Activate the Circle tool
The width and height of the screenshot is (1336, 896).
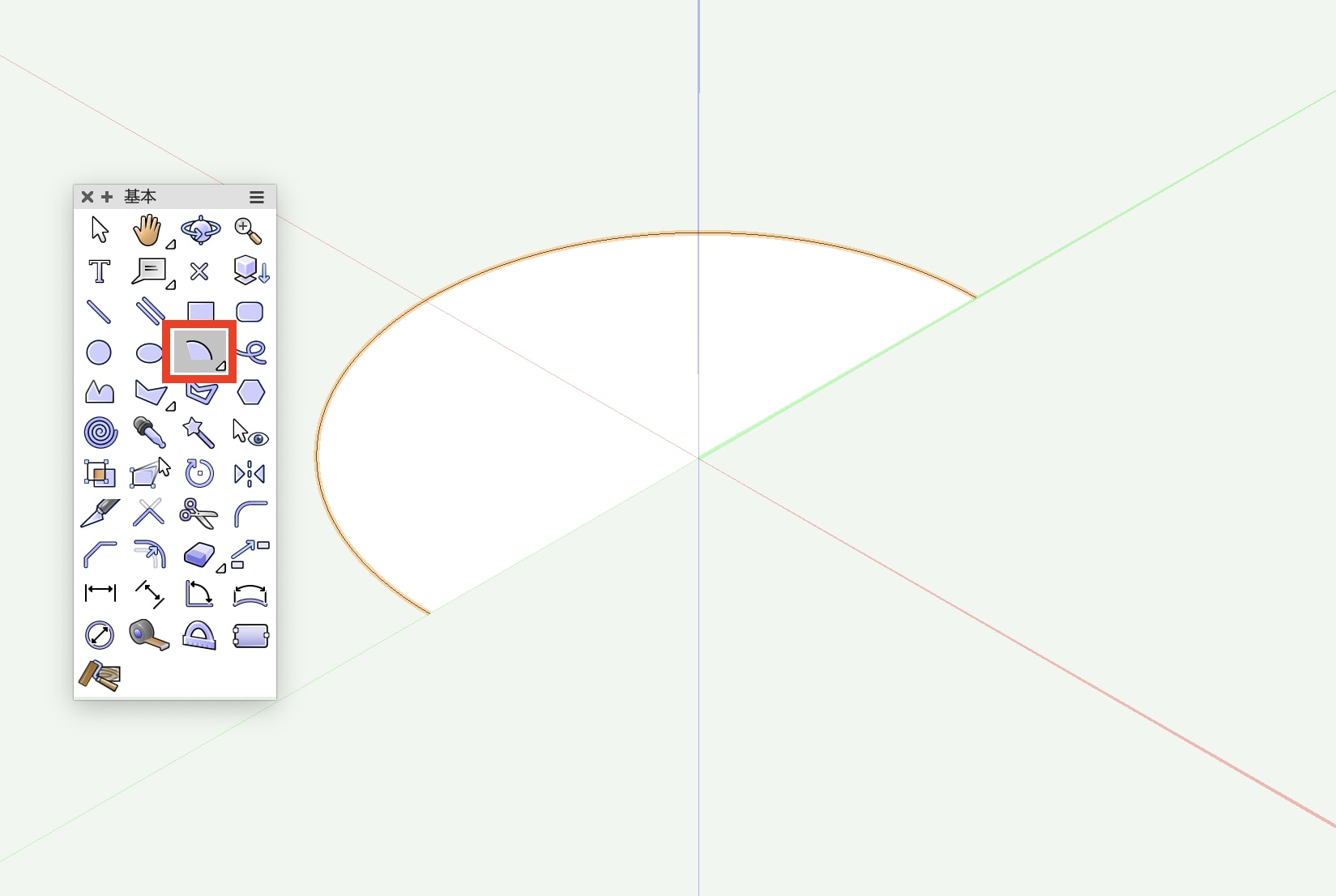click(99, 352)
